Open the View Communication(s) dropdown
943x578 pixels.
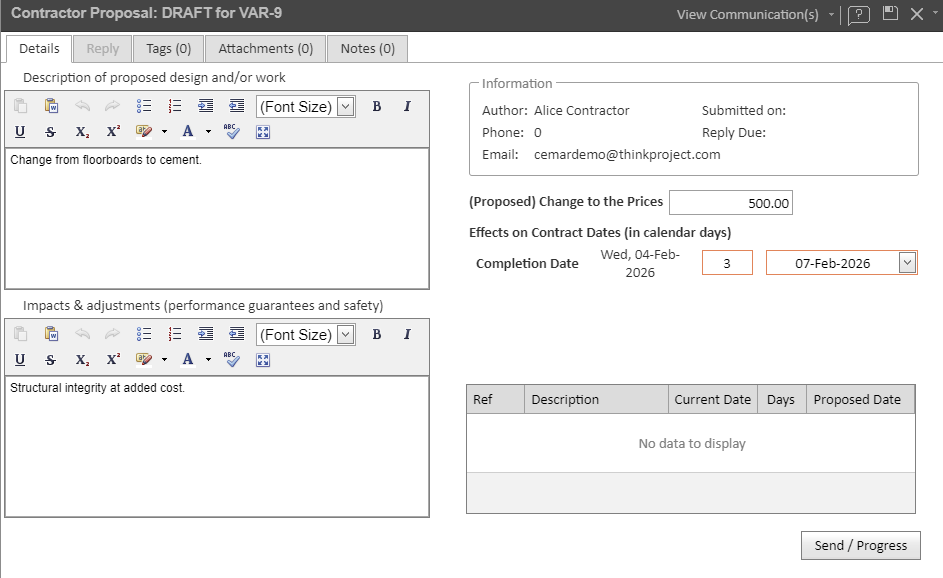point(755,15)
